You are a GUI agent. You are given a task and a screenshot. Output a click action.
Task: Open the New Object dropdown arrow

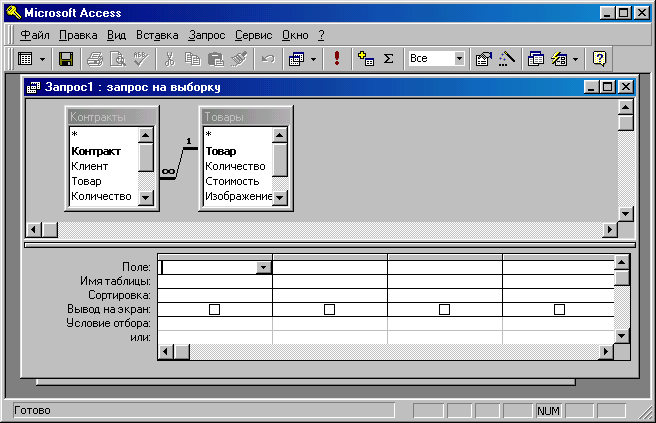(575, 59)
